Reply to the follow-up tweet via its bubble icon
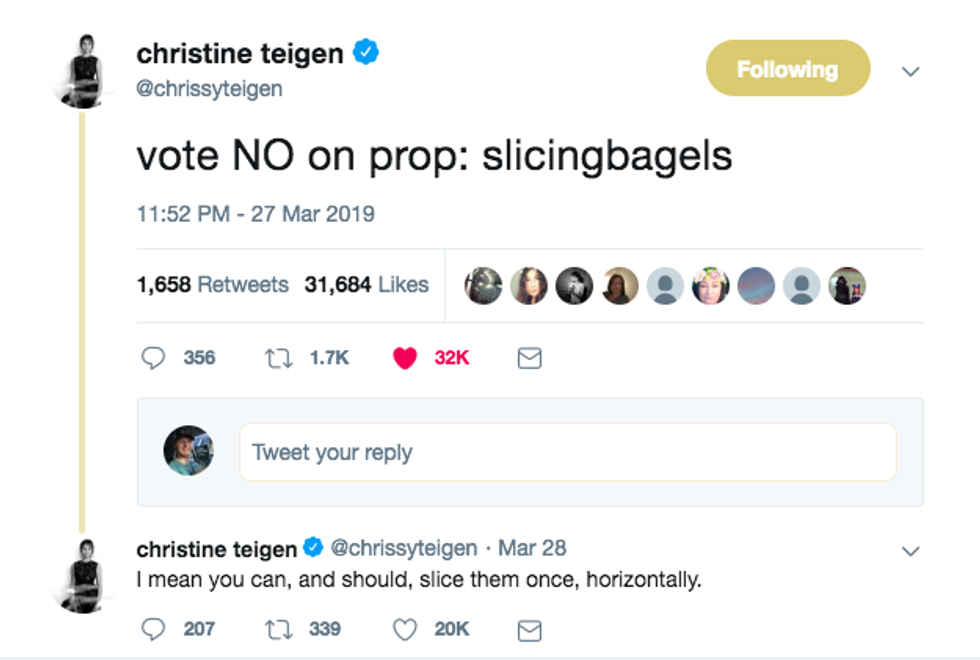The width and height of the screenshot is (980, 660). click(x=153, y=629)
